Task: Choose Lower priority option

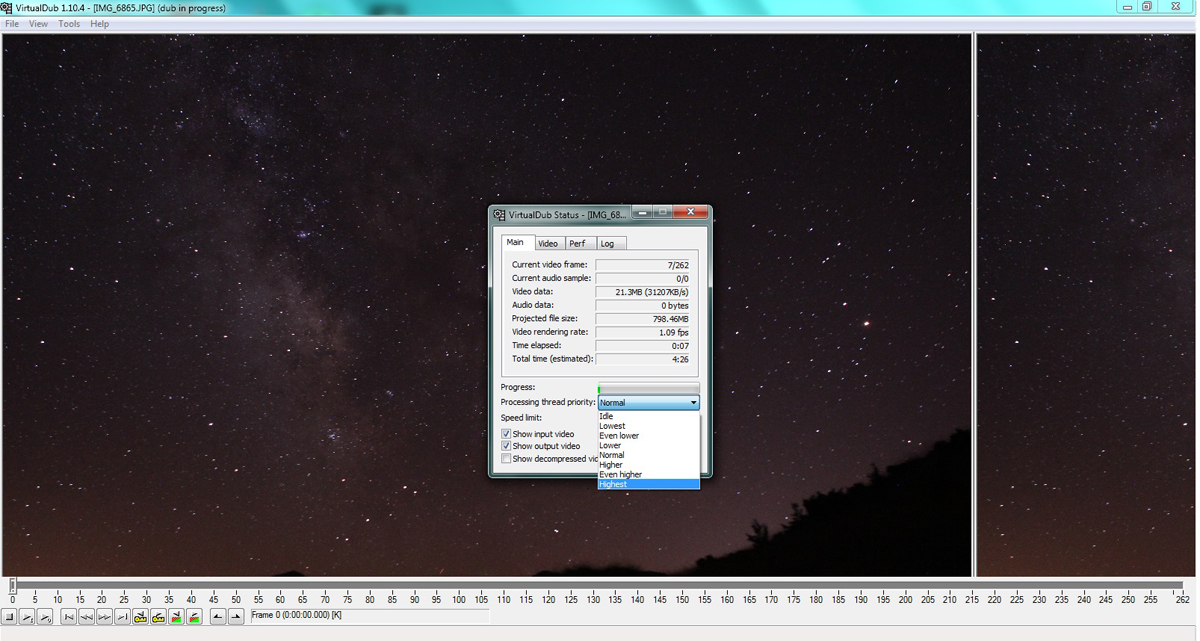Action: (649, 445)
